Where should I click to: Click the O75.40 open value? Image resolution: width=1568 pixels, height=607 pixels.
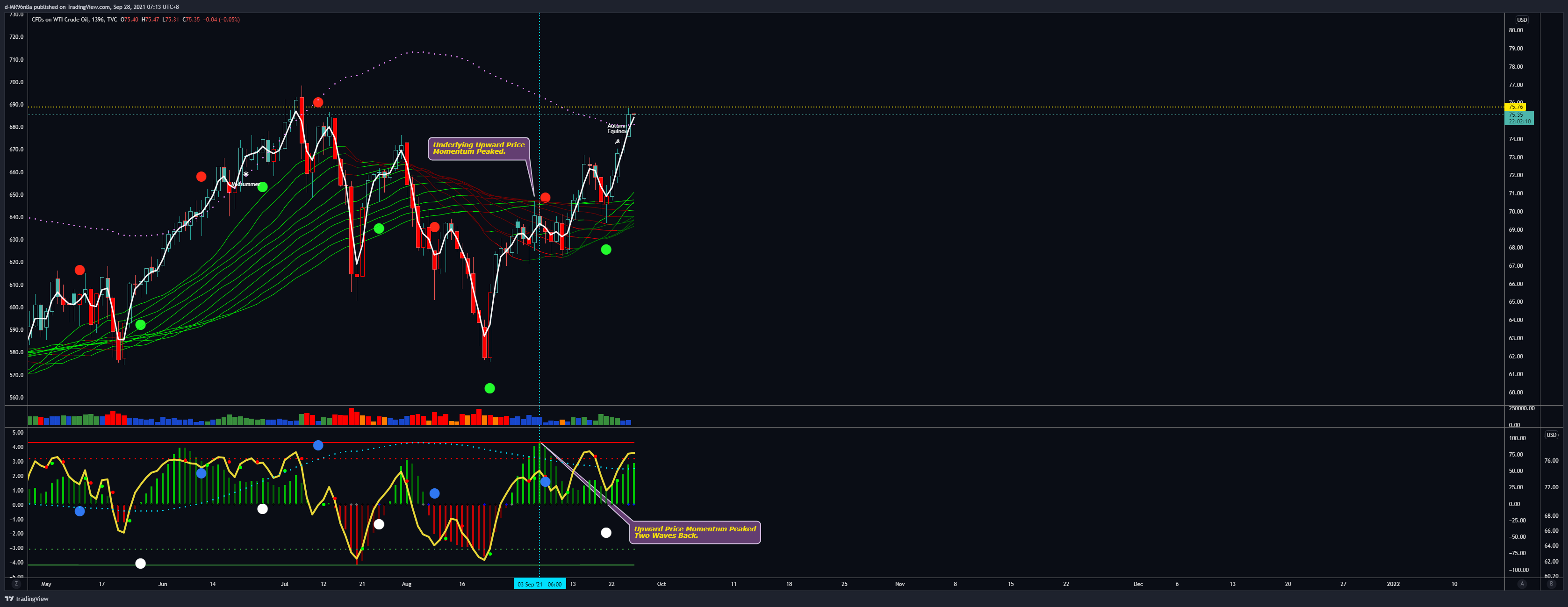[x=129, y=20]
